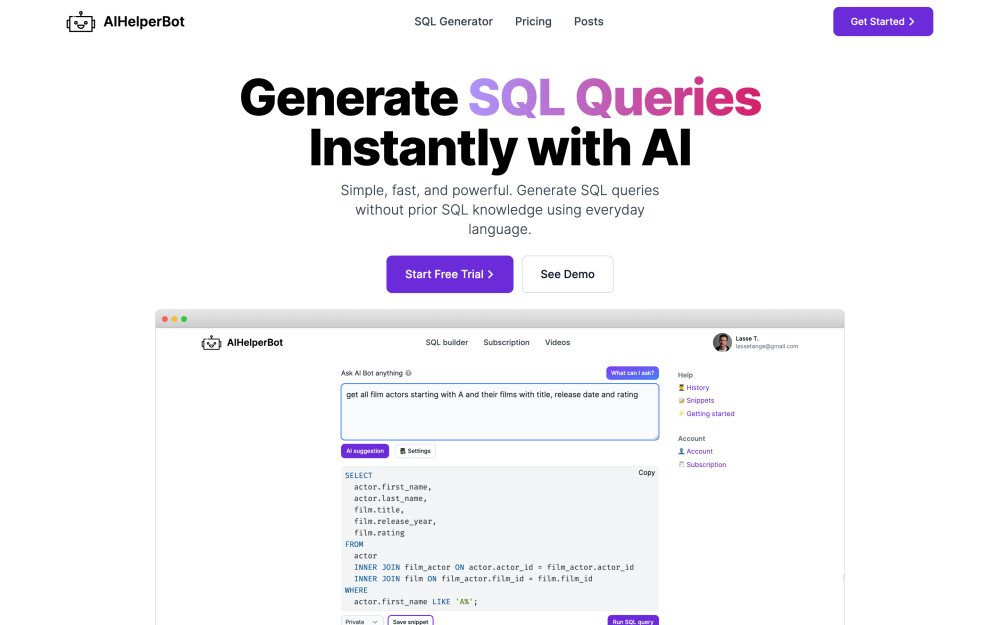Open SQL Generator in top navigation
The image size is (1000, 625).
pyautogui.click(x=453, y=21)
